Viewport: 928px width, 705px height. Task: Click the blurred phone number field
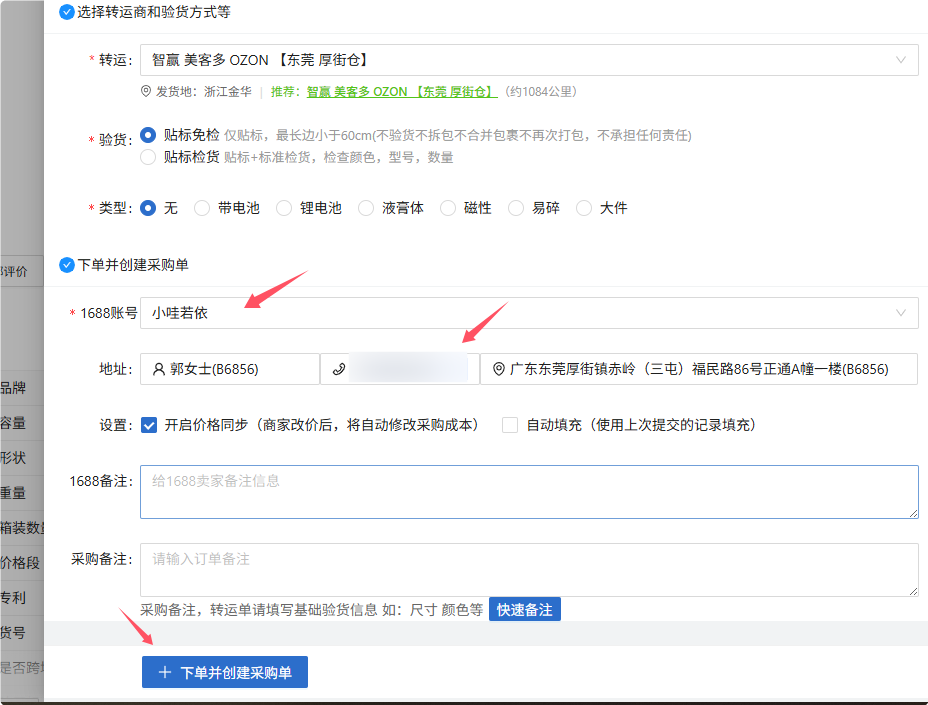[x=400, y=369]
